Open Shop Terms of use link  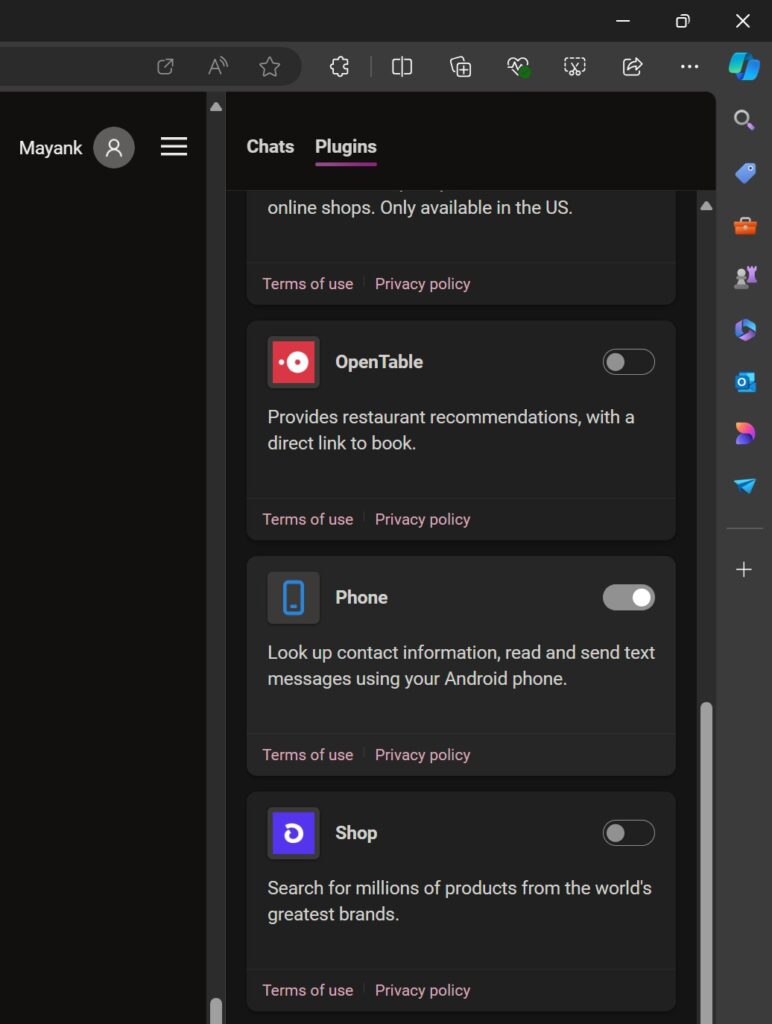pos(308,990)
